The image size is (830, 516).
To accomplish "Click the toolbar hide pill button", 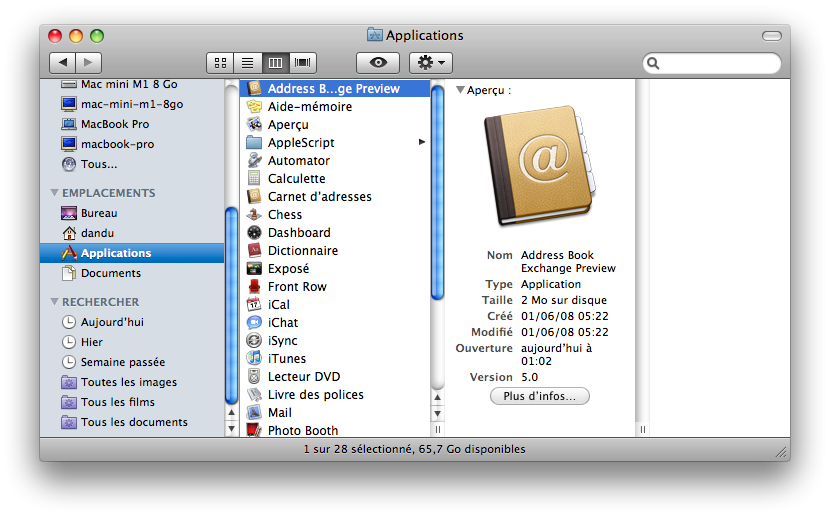I will coord(772,36).
